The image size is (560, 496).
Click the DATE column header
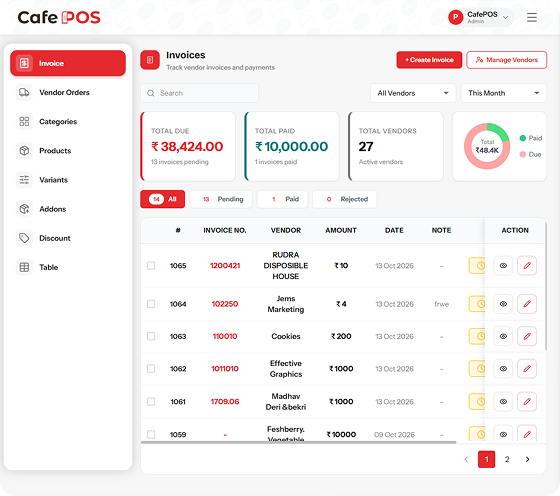point(394,231)
